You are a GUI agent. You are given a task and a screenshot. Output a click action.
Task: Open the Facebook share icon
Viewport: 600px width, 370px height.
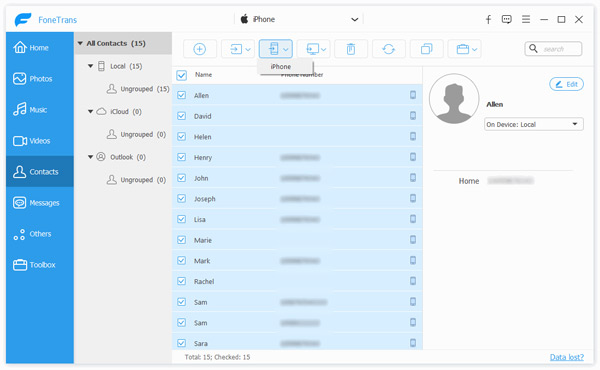[x=488, y=20]
